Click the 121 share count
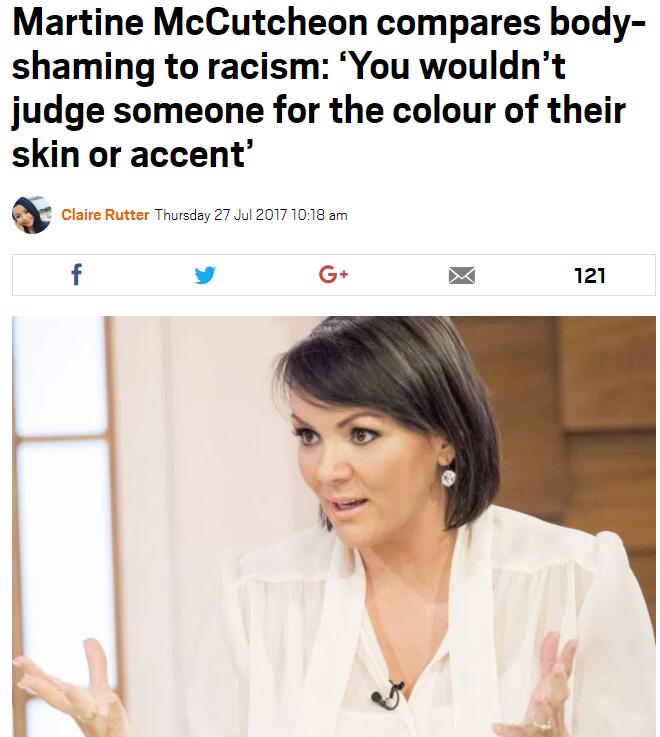The width and height of the screenshot is (660, 737). pos(590,275)
